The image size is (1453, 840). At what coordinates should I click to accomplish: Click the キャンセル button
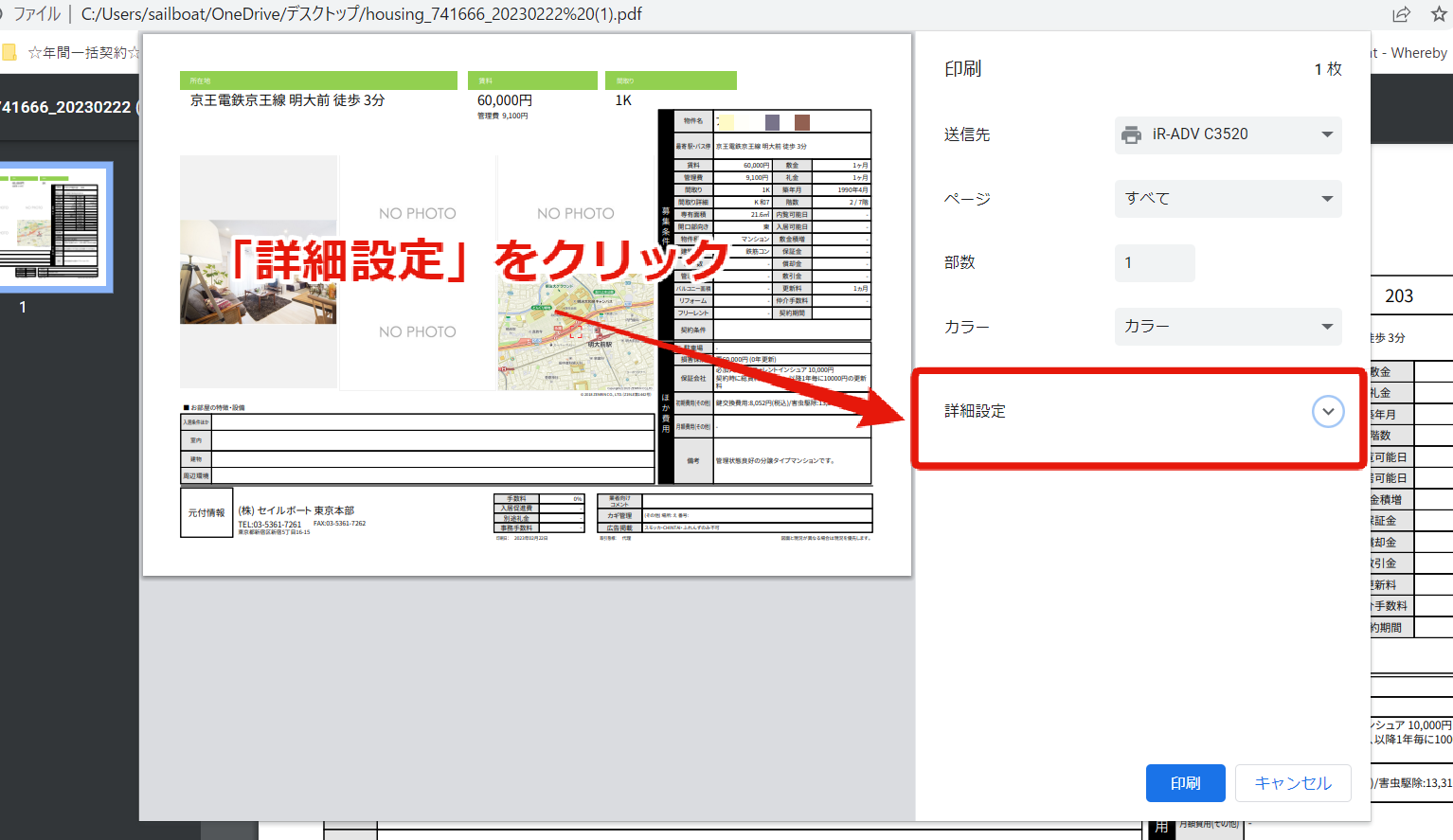pos(1293,783)
